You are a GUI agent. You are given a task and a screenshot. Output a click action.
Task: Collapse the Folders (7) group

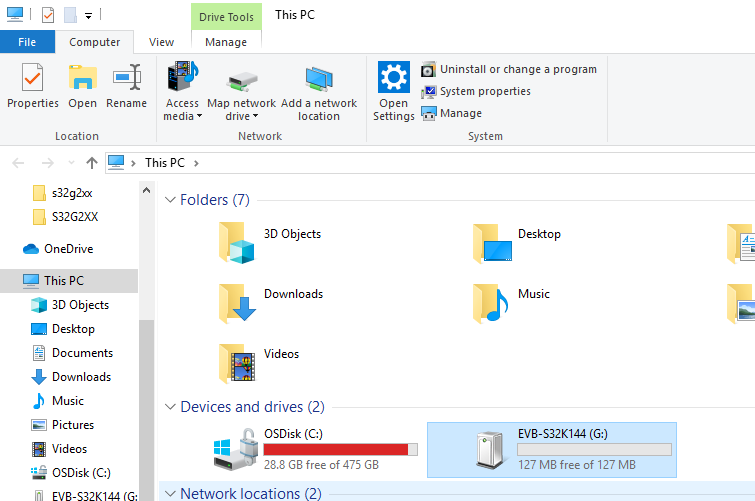170,199
